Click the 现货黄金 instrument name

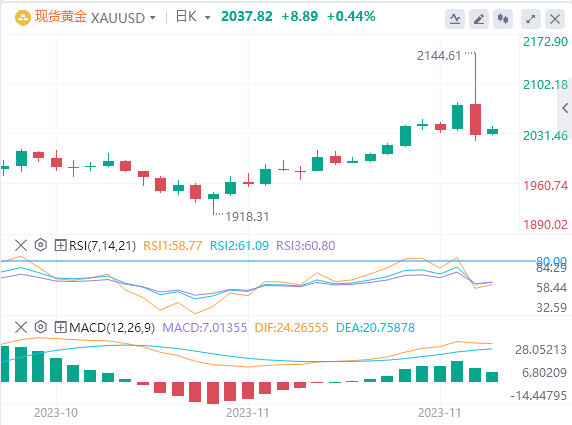click(61, 17)
